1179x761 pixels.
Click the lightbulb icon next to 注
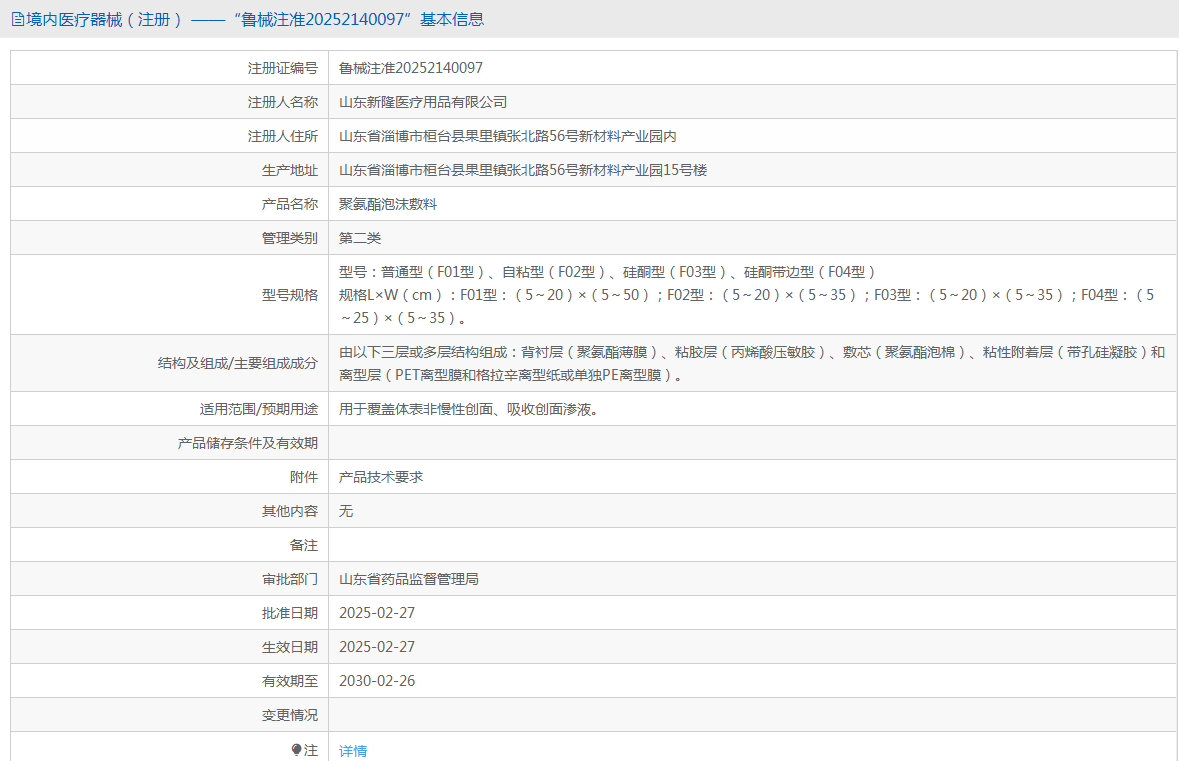point(296,750)
